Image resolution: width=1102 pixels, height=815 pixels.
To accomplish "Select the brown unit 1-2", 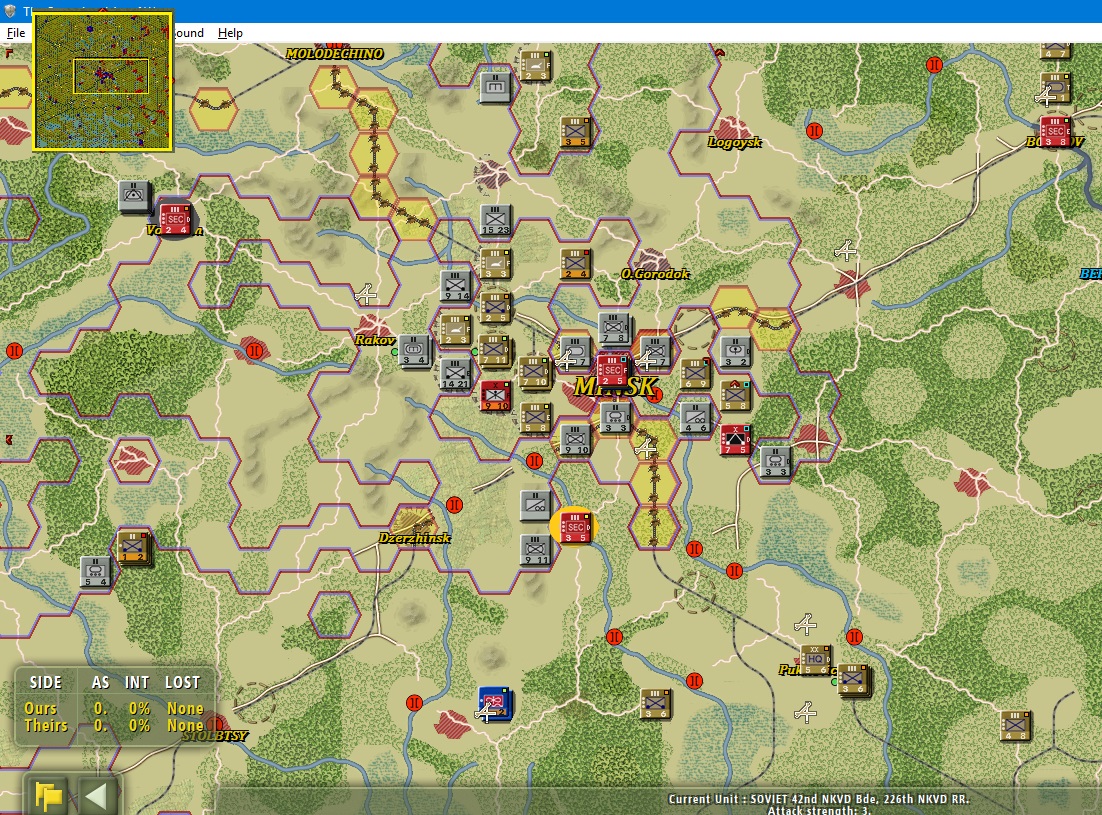I will 133,547.
